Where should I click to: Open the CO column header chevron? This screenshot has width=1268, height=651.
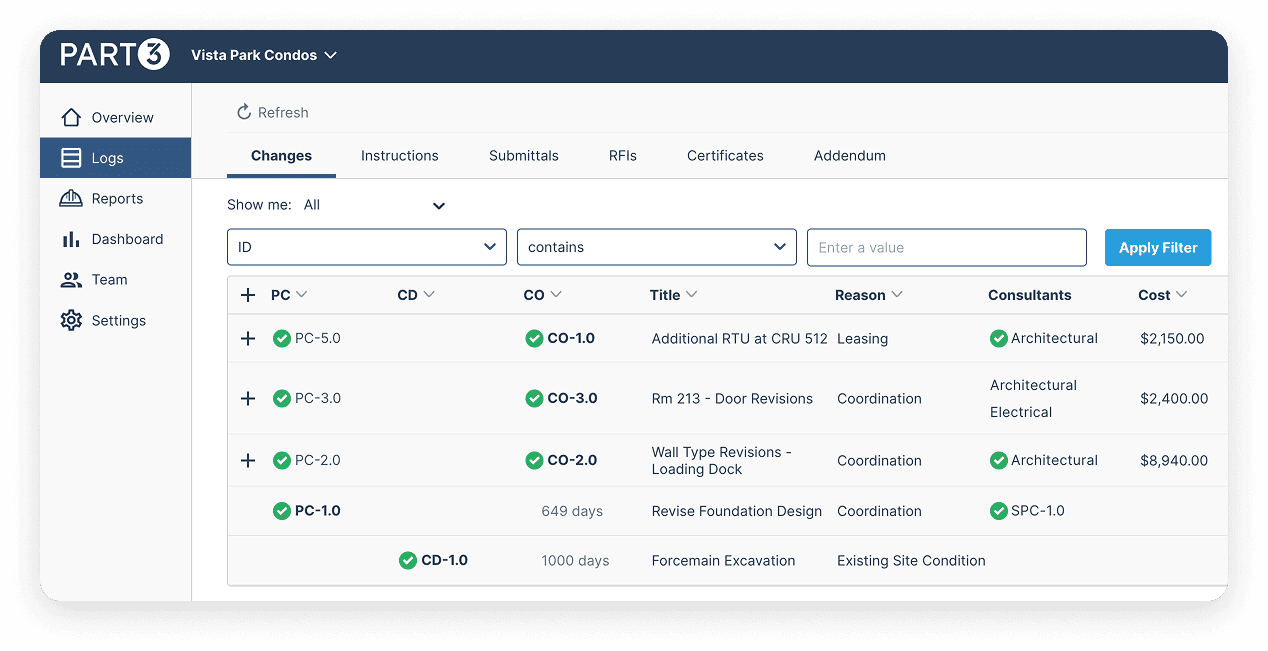[x=556, y=295]
